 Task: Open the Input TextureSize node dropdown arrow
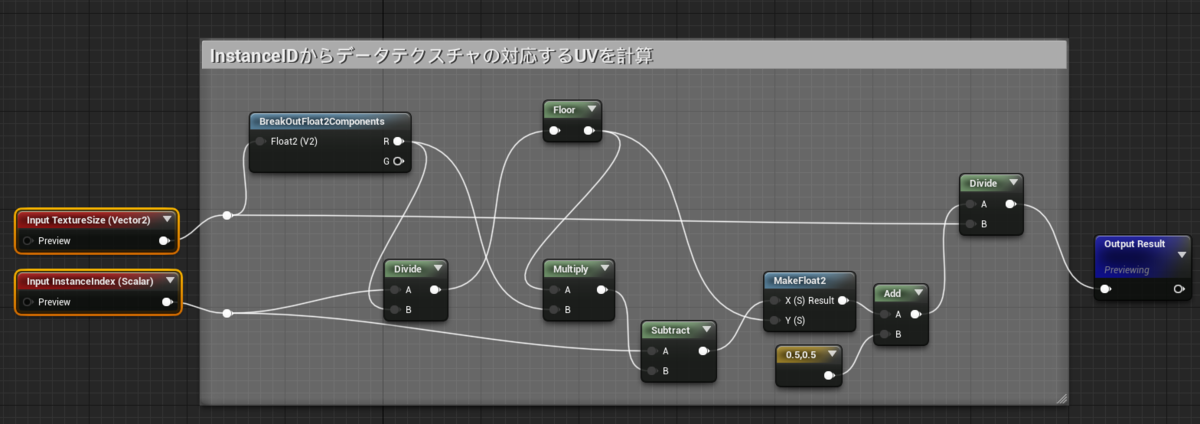pyautogui.click(x=167, y=220)
